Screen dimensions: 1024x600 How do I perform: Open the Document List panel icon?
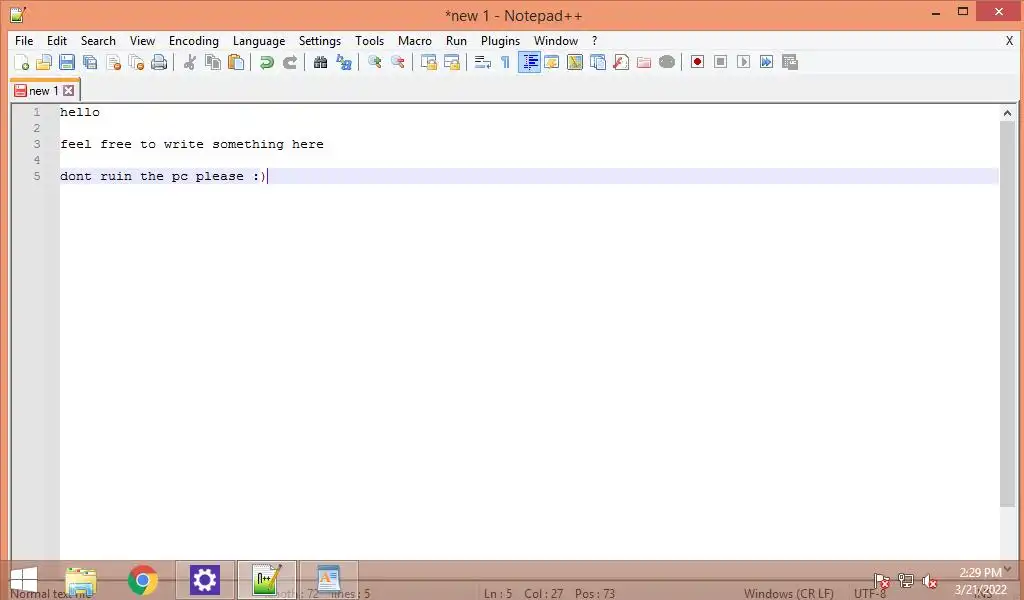point(598,62)
